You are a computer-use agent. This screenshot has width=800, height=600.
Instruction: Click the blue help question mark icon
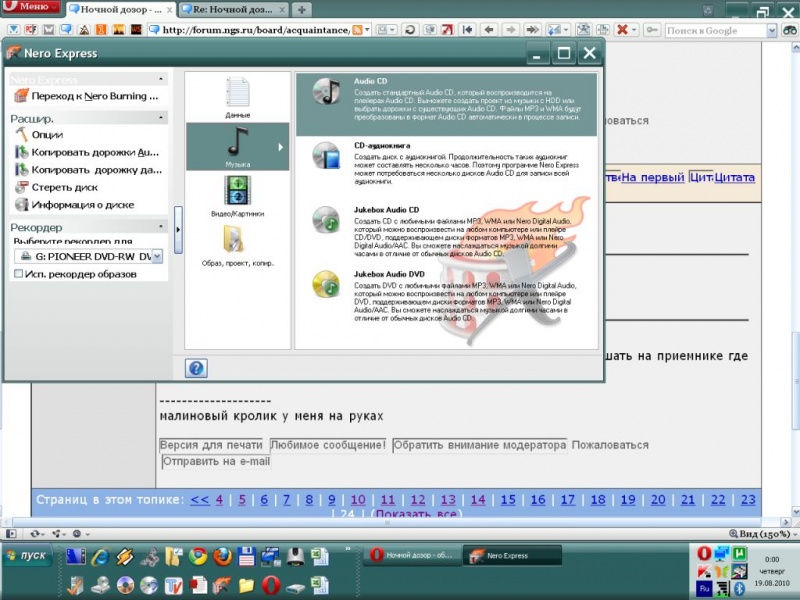pos(197,368)
